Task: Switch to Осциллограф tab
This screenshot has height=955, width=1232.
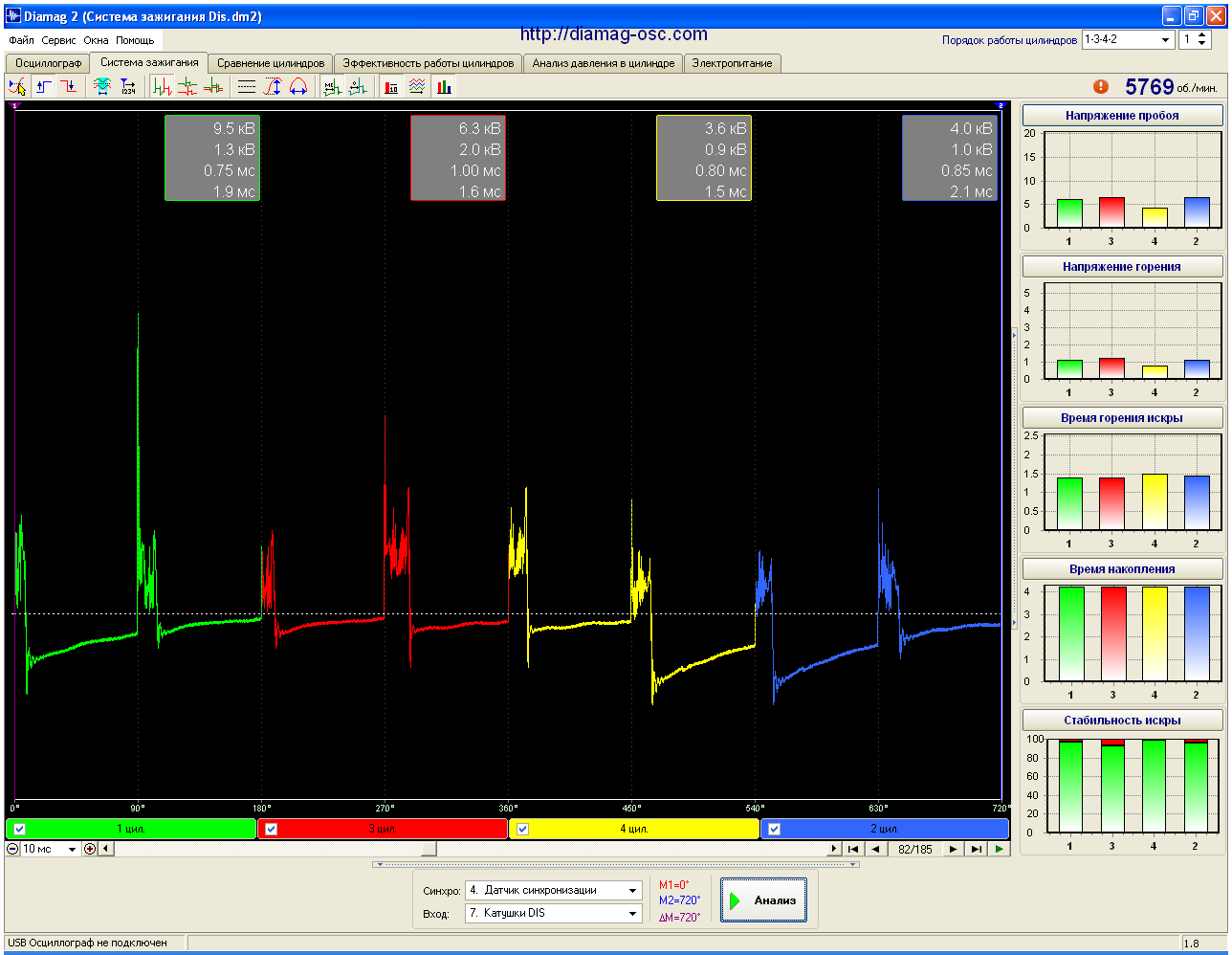Action: click(x=48, y=63)
